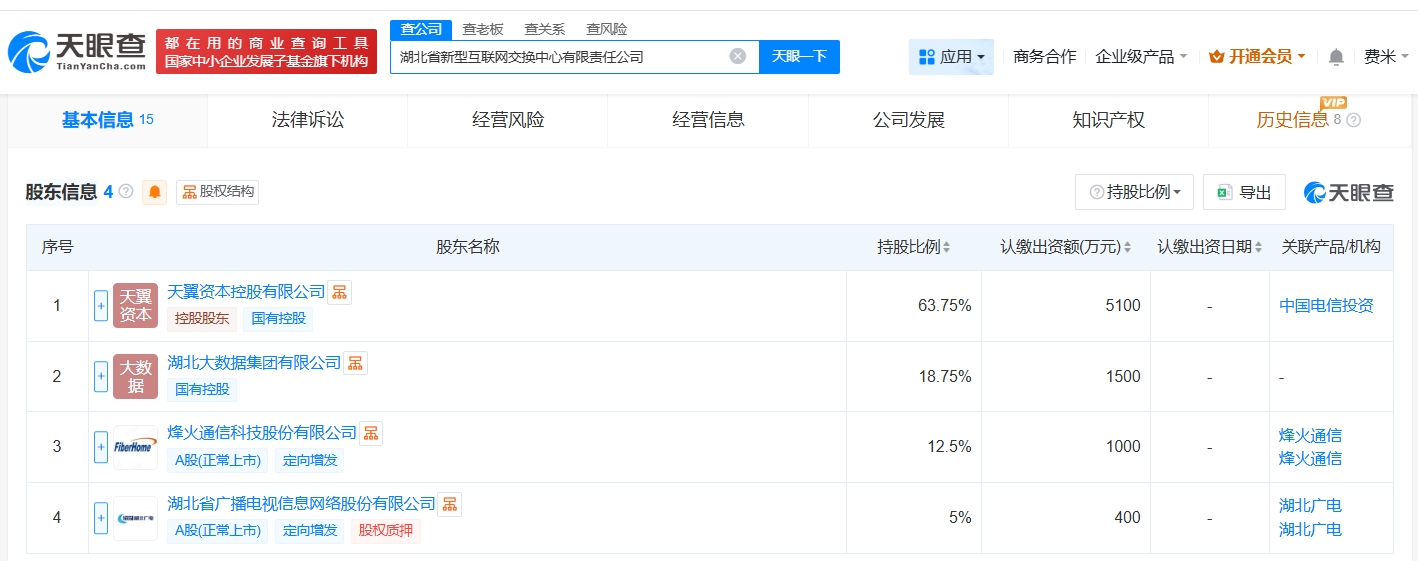Expand row for 湖北省广播电视信息网络股份有限公司
This screenshot has width=1418, height=561.
pyautogui.click(x=101, y=518)
